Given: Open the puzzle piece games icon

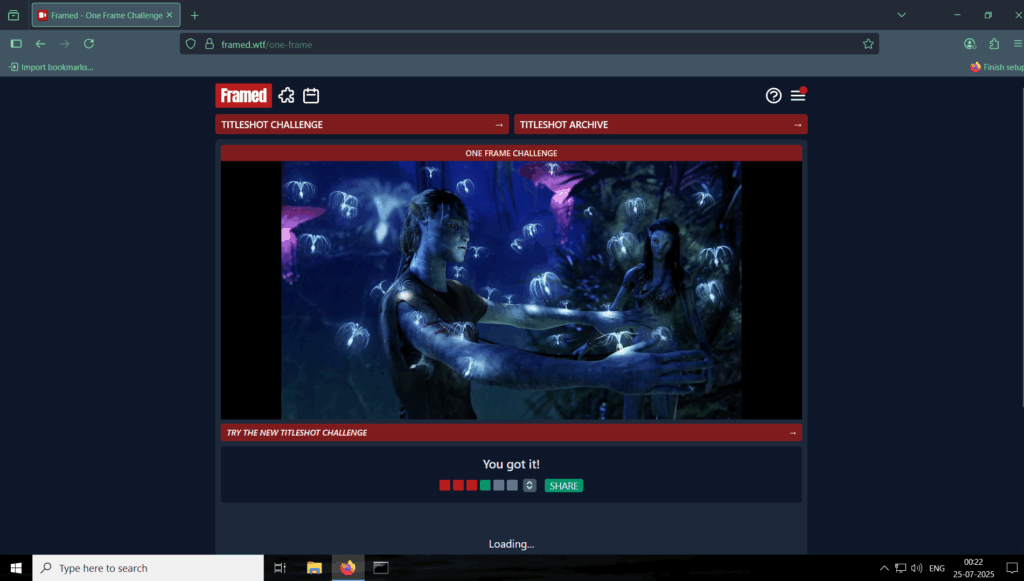Looking at the screenshot, I should 287,95.
